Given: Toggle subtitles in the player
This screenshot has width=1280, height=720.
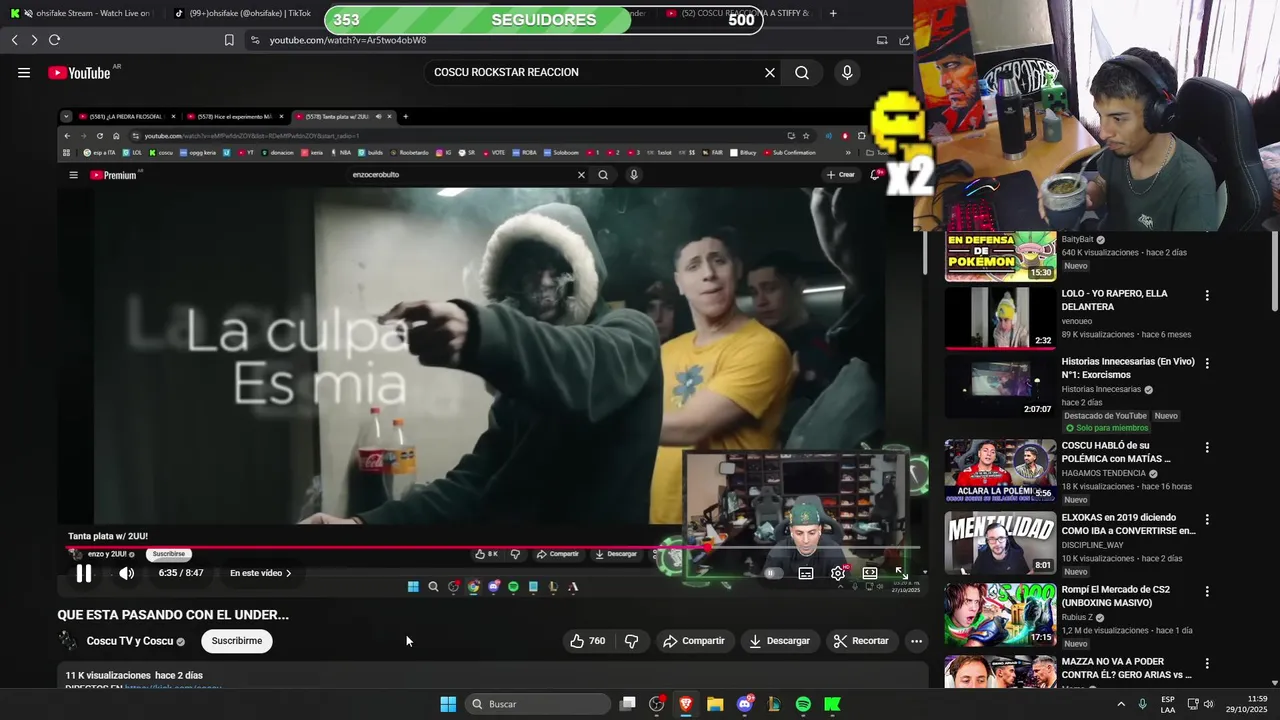Looking at the screenshot, I should [x=806, y=573].
